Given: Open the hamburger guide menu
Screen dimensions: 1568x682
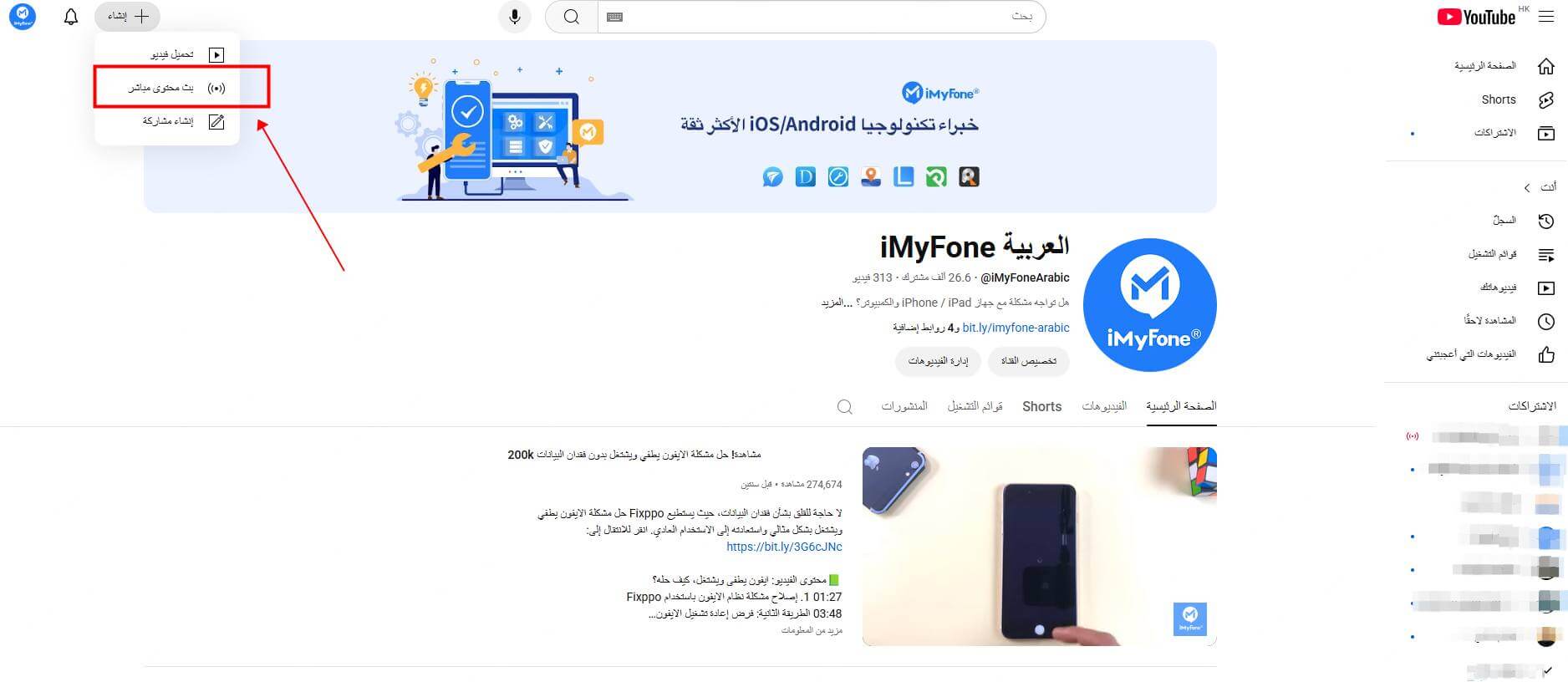Looking at the screenshot, I should point(1545,17).
